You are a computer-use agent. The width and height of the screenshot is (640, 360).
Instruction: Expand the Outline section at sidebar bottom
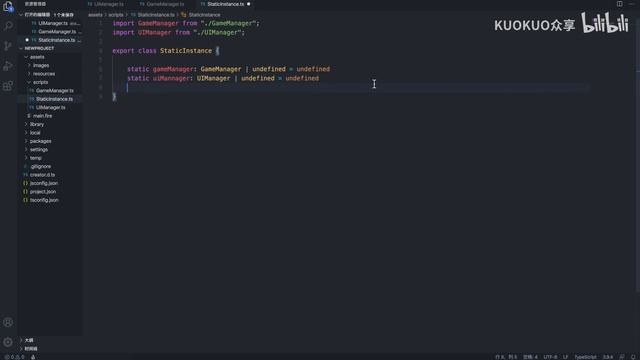coord(49,340)
